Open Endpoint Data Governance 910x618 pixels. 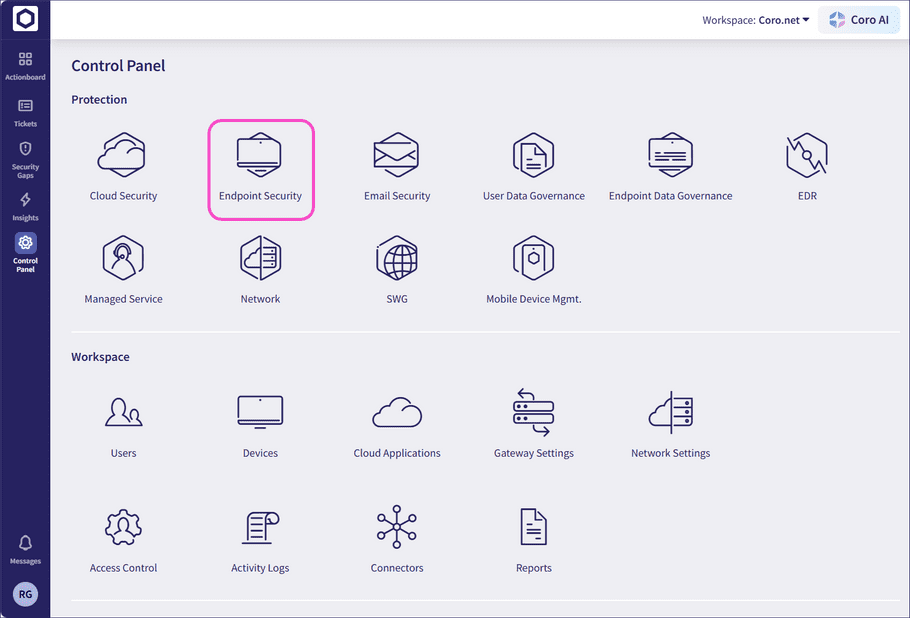670,166
